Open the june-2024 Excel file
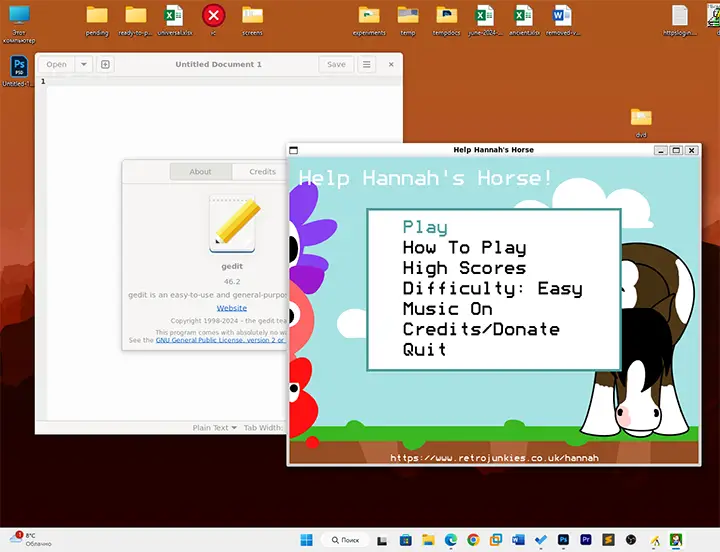The height and width of the screenshot is (552, 720). pos(485,21)
